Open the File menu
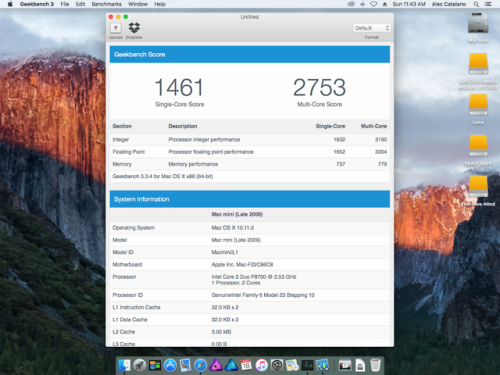Screen dimensions: 500x375 (65, 4)
